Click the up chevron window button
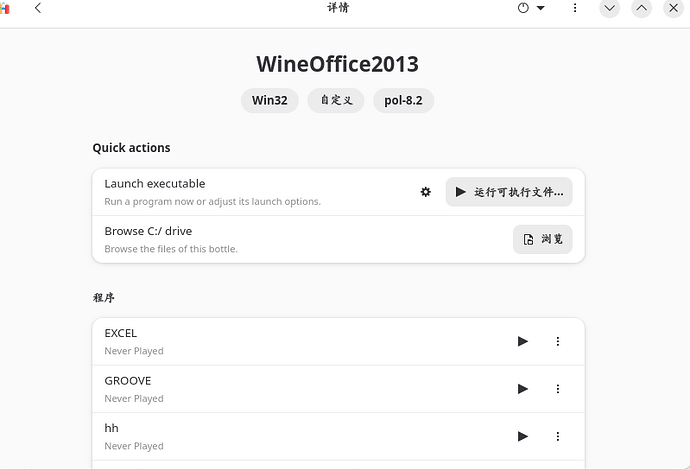 tap(642, 8)
